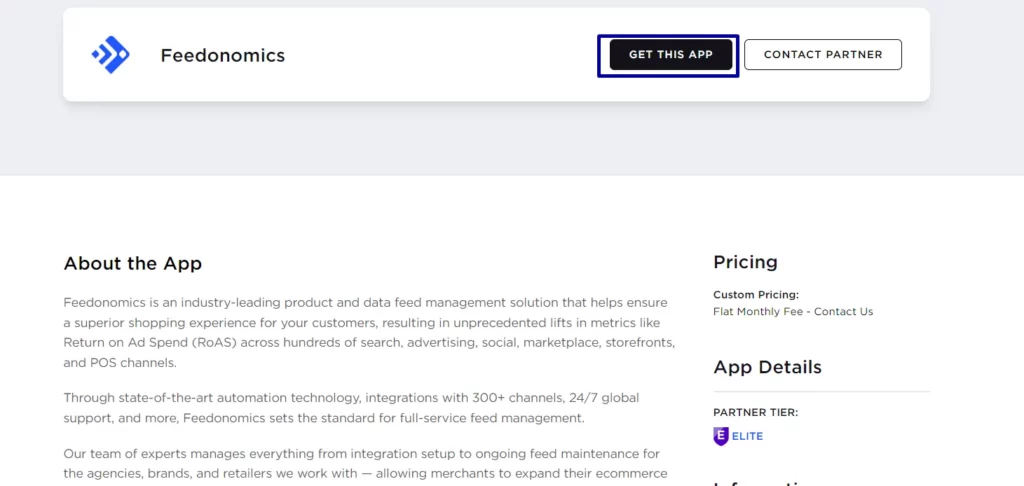Screen dimensions: 1024x486
Task: Click the GET THIS APP button
Action: click(x=671, y=55)
